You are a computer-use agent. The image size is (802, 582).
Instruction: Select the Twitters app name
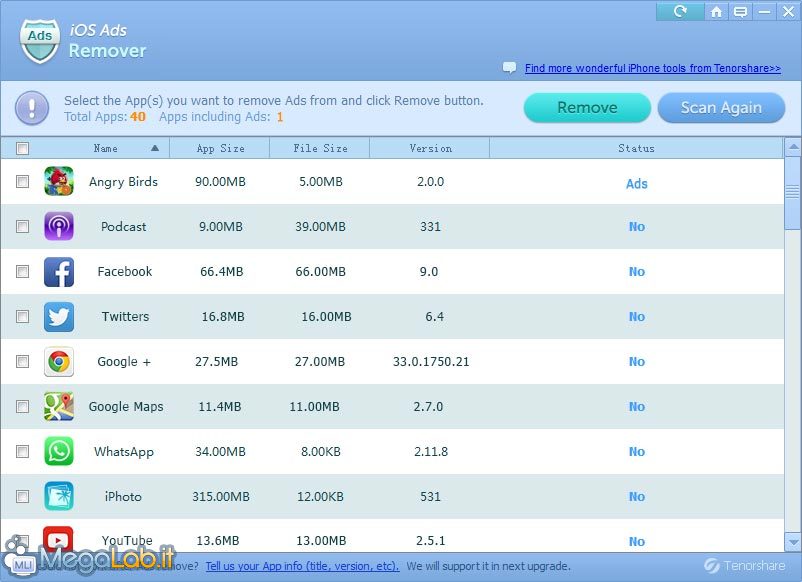click(125, 317)
